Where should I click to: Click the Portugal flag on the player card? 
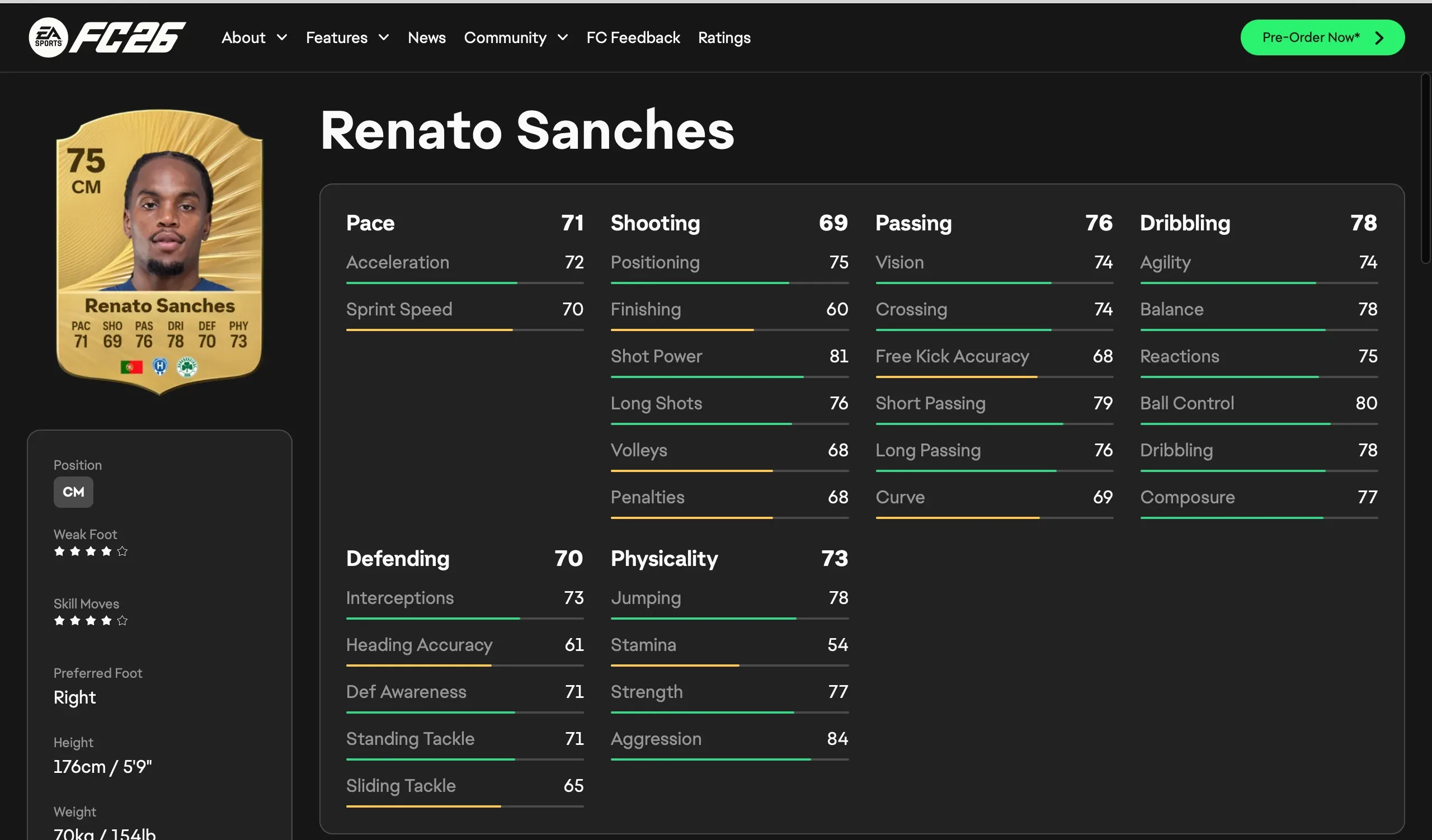tap(131, 367)
